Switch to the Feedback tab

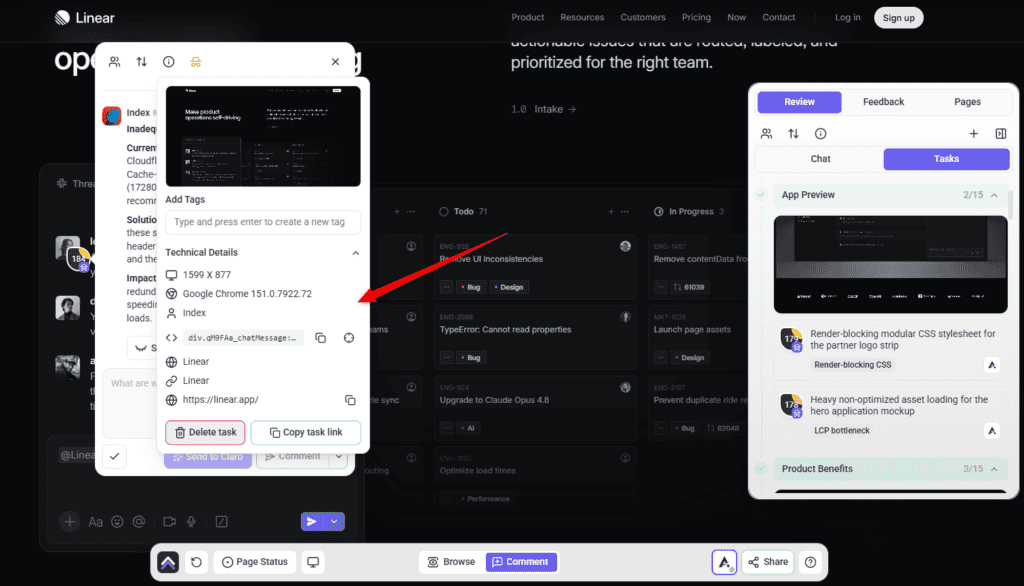click(x=883, y=102)
